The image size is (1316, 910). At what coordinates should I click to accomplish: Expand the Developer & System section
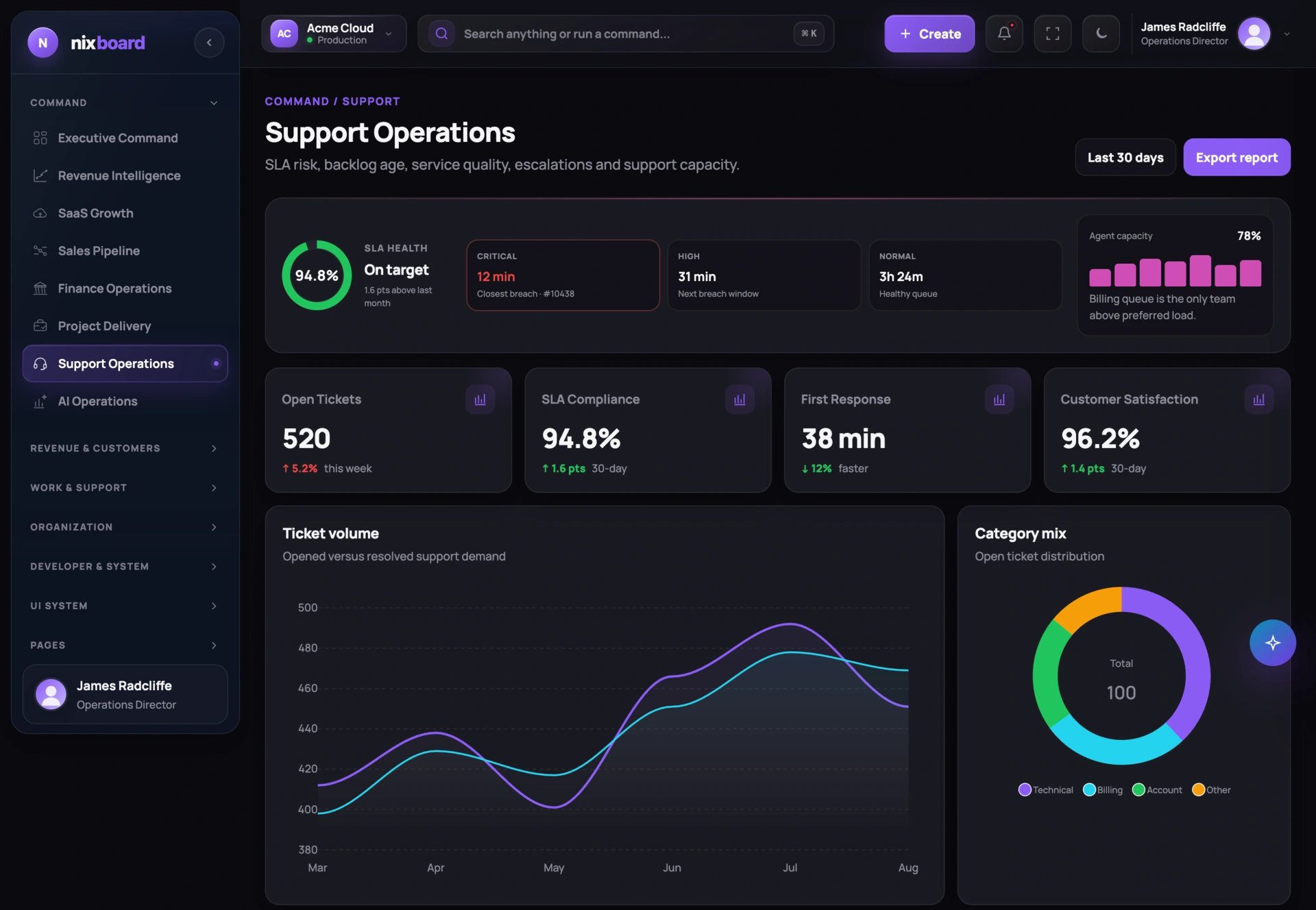point(124,567)
